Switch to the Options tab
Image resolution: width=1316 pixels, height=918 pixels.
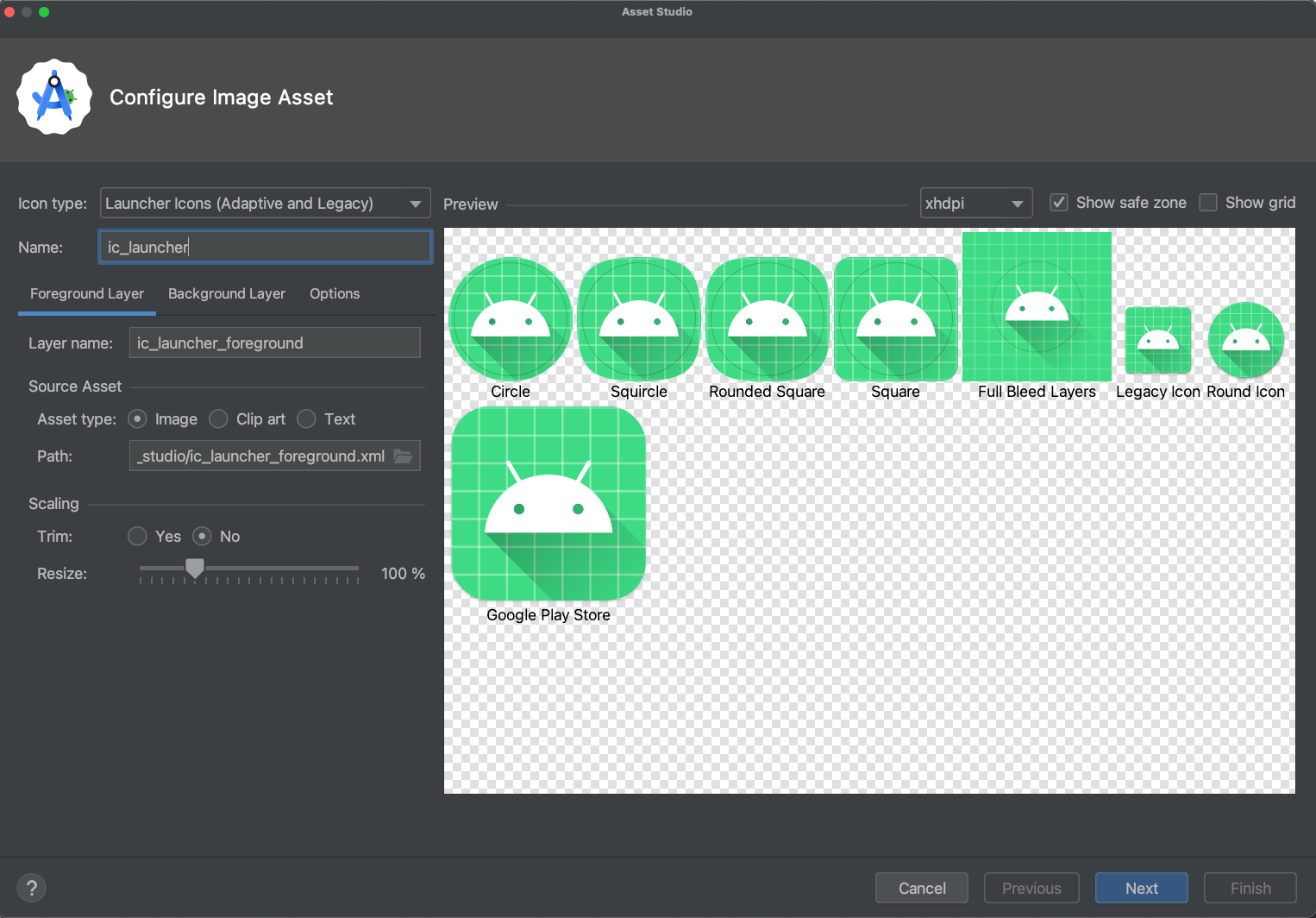(x=335, y=294)
